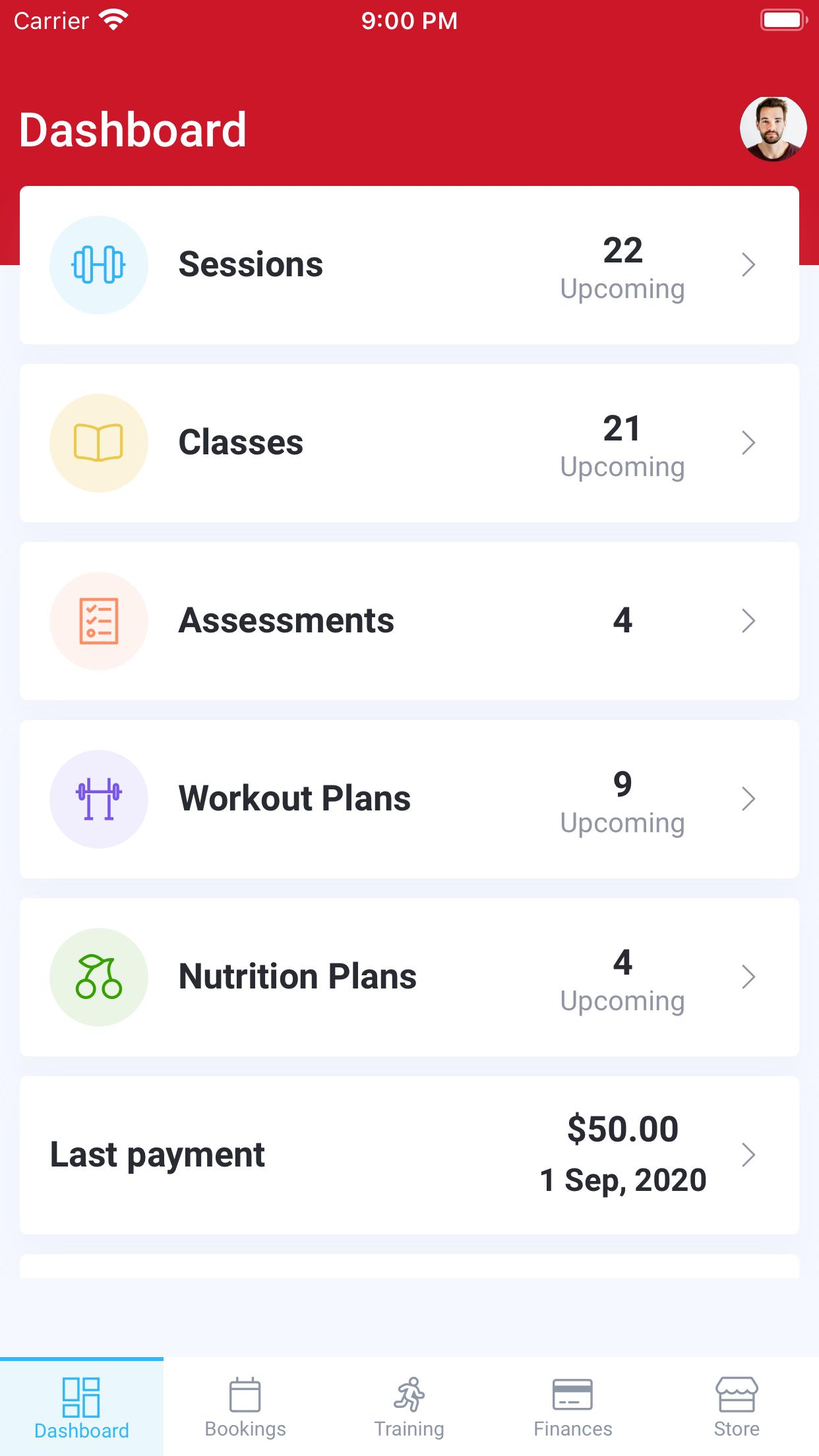Tap the green cherry Nutrition Plans icon
The image size is (819, 1456).
(99, 977)
